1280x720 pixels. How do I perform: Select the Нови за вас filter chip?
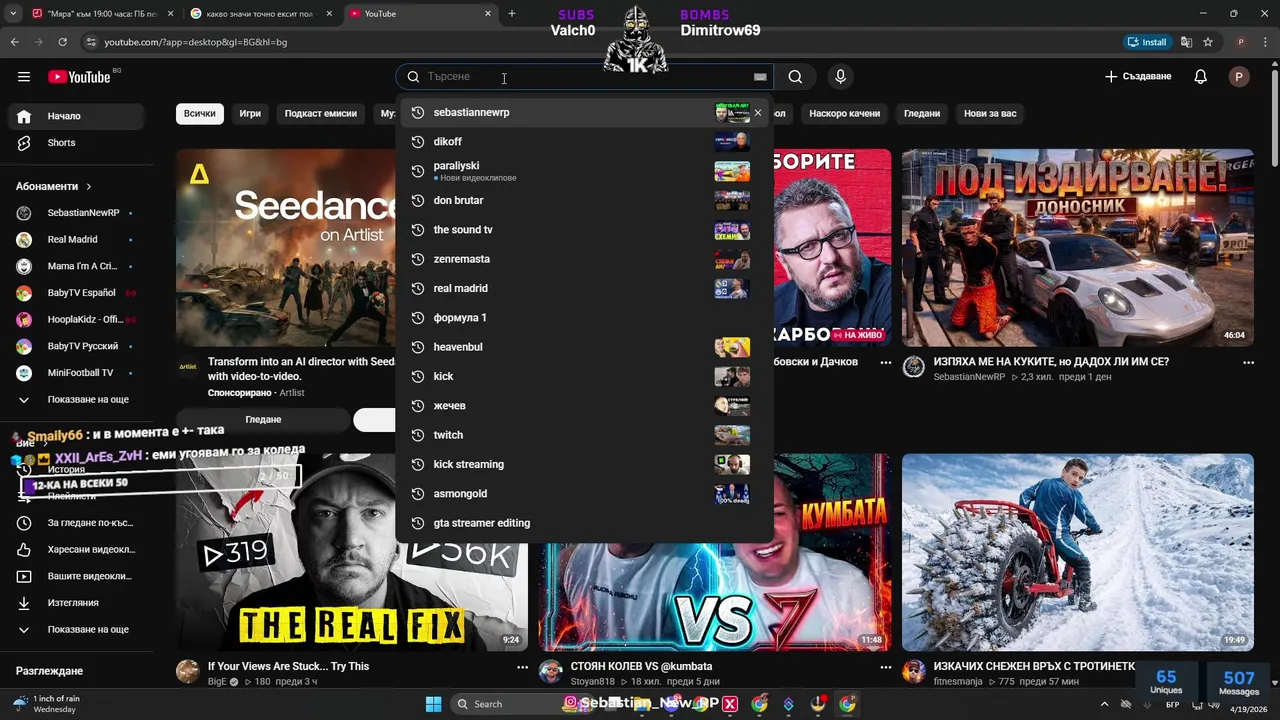point(990,114)
